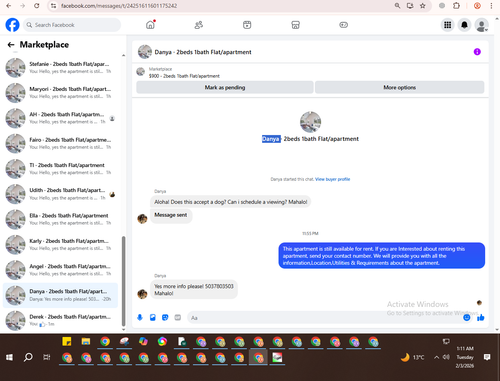The width and height of the screenshot is (500, 381).
Task: Click Mark as pending button
Action: pyautogui.click(x=225, y=87)
